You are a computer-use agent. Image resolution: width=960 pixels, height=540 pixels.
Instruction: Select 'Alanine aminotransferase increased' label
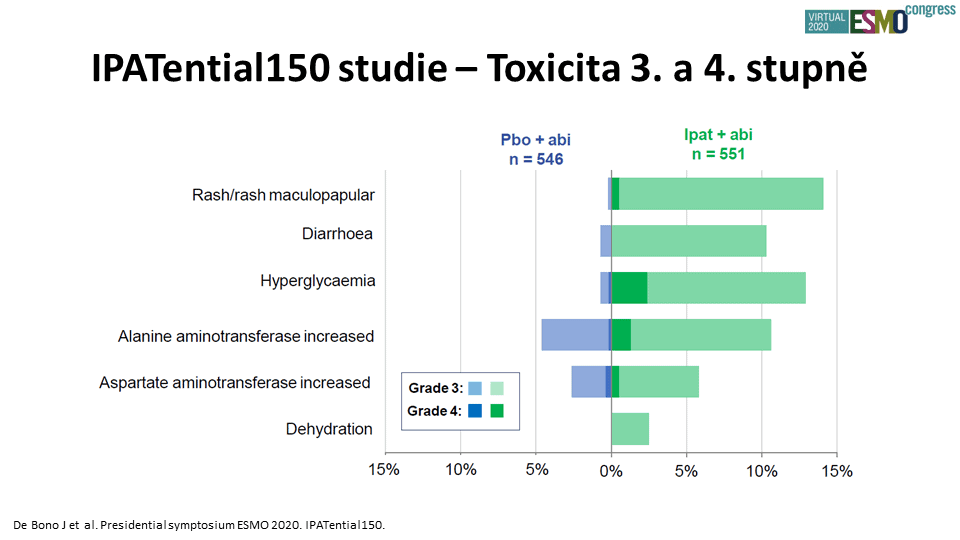coord(246,336)
